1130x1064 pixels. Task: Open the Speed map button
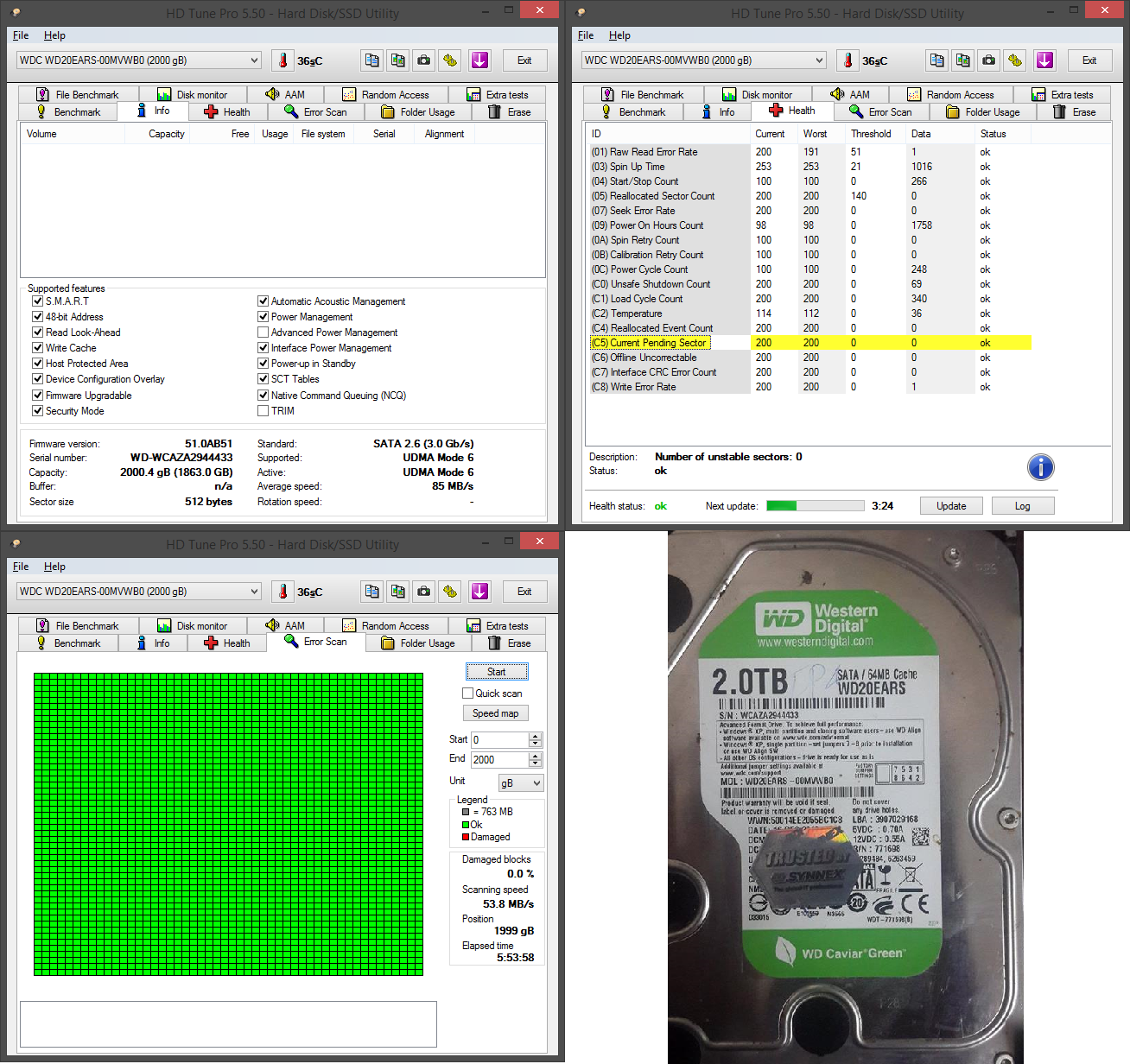[496, 713]
